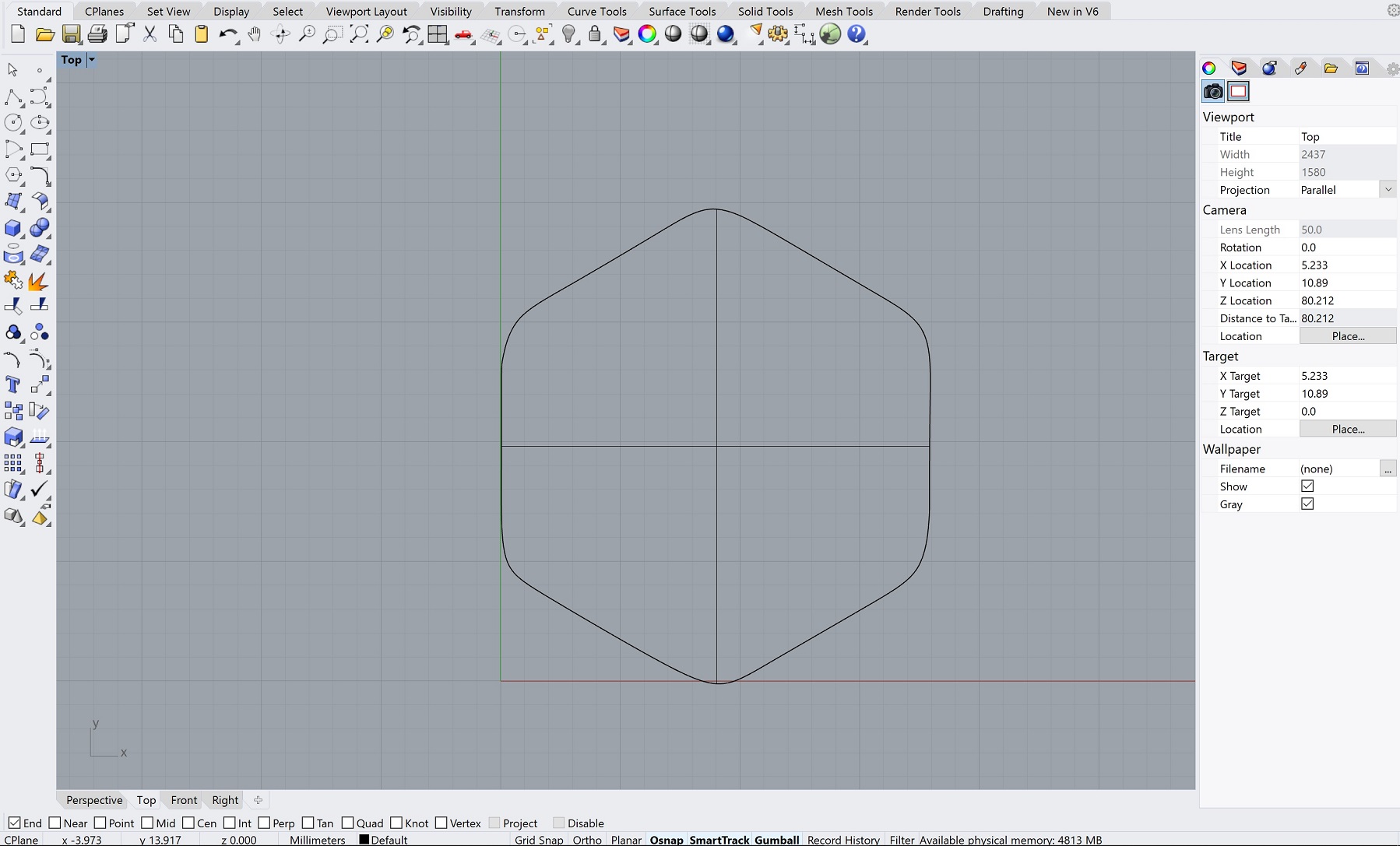Enable the Near osnap checkbox

click(55, 823)
